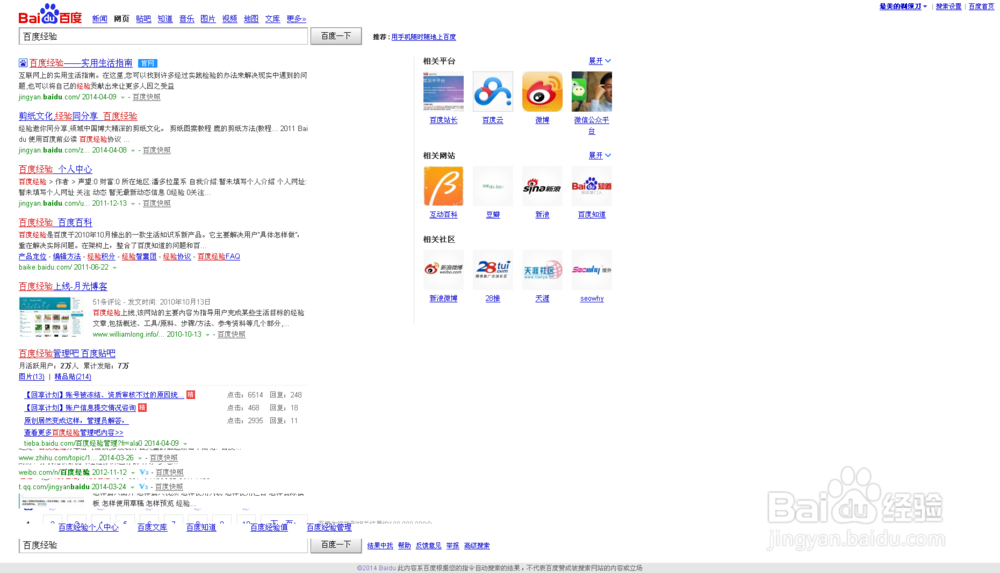Open the 百度云 cloud icon
Screen dimensions: 1000x573
(492, 92)
